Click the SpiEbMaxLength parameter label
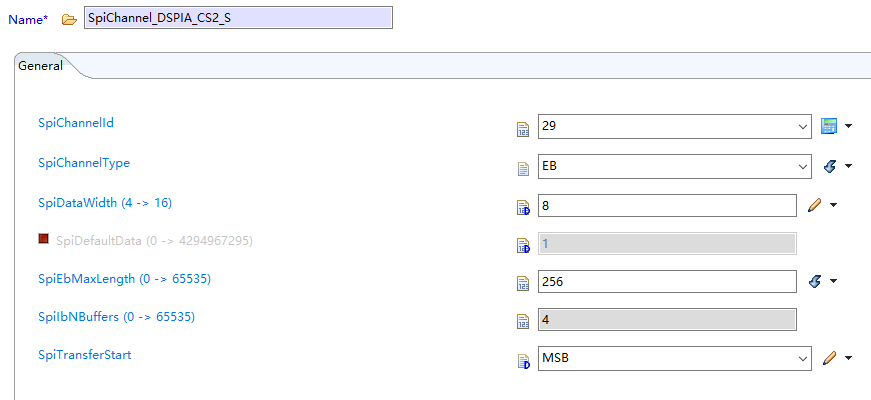The height and width of the screenshot is (400, 871). point(124,278)
